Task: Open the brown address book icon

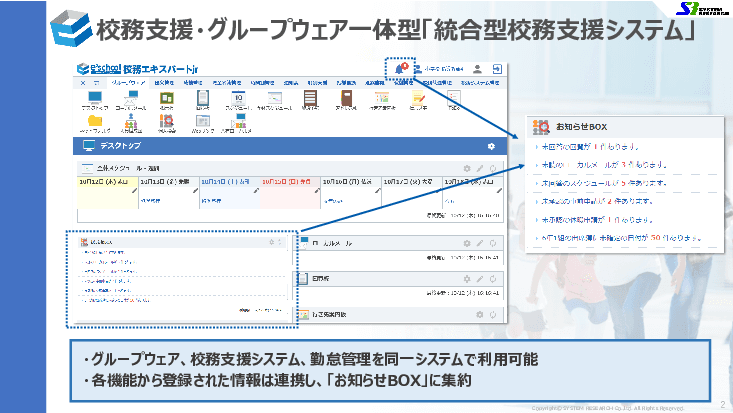Action: pos(346,98)
